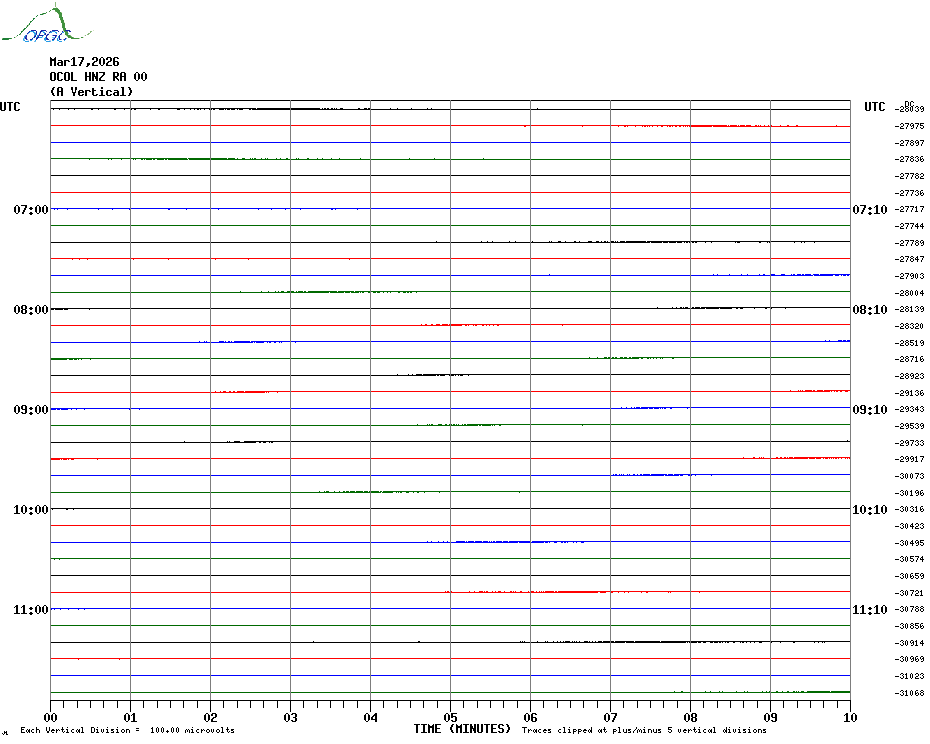Click the 07:10 time label on right
This screenshot has height=744, width=930.
click(x=869, y=210)
